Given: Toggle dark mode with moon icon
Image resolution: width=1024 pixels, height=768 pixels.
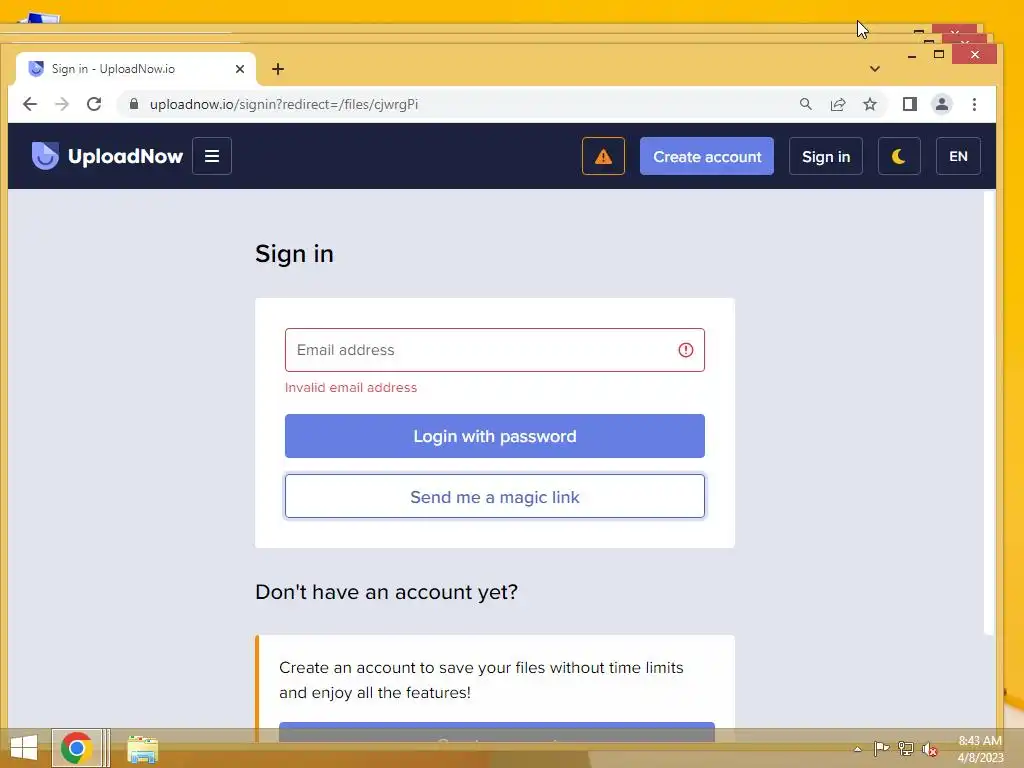Looking at the screenshot, I should coord(899,156).
